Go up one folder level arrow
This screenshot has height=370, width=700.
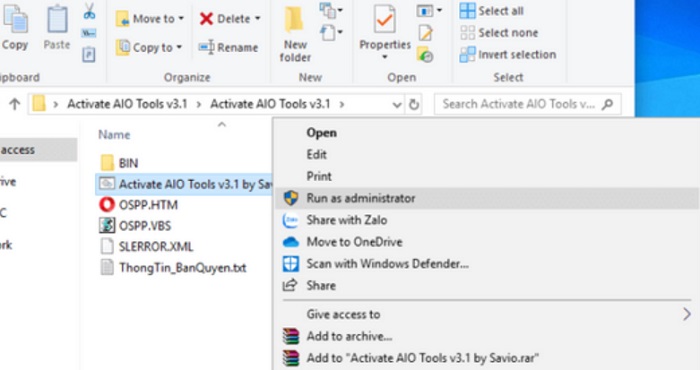click(14, 104)
